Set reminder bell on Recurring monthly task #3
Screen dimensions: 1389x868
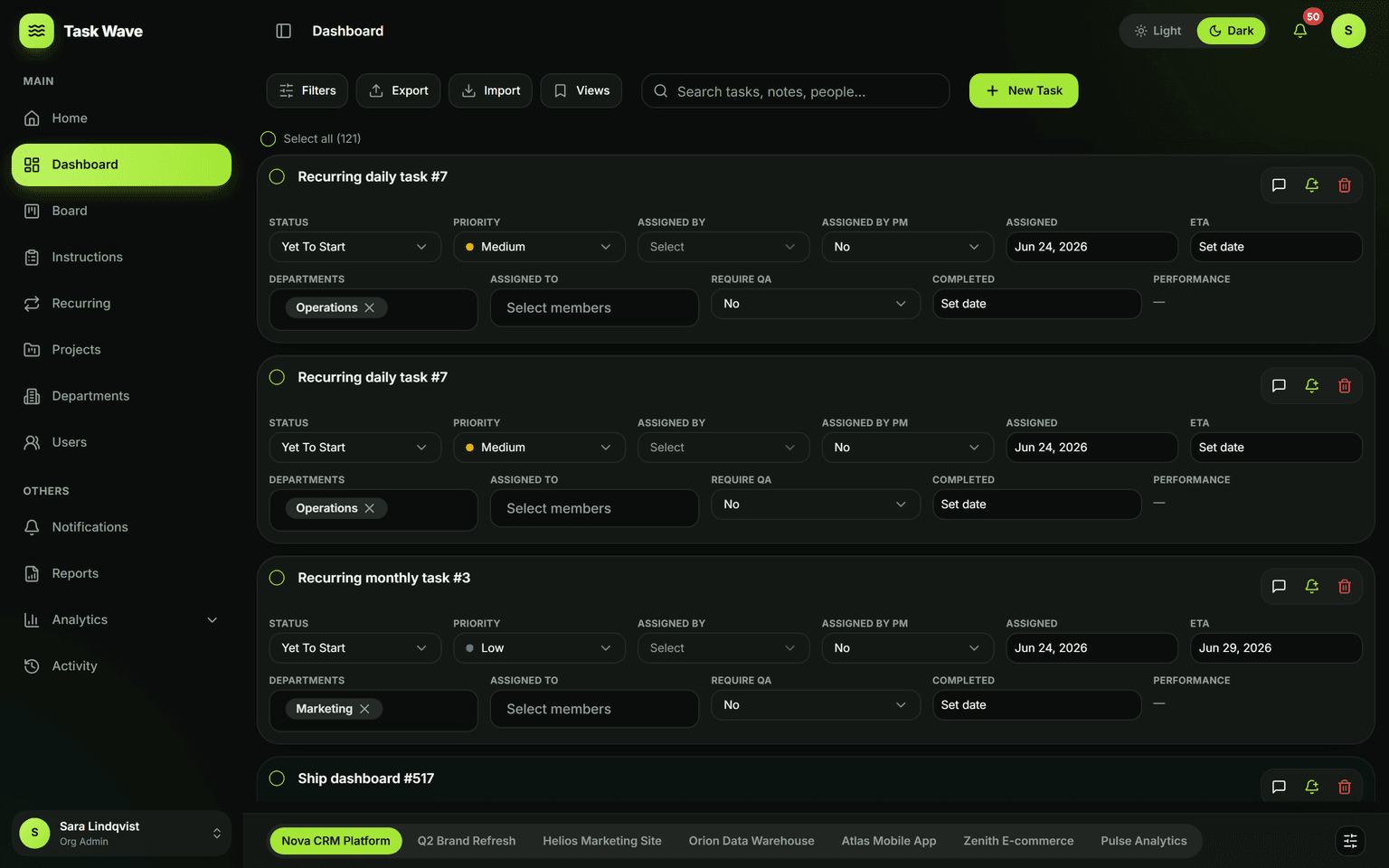[x=1312, y=587]
